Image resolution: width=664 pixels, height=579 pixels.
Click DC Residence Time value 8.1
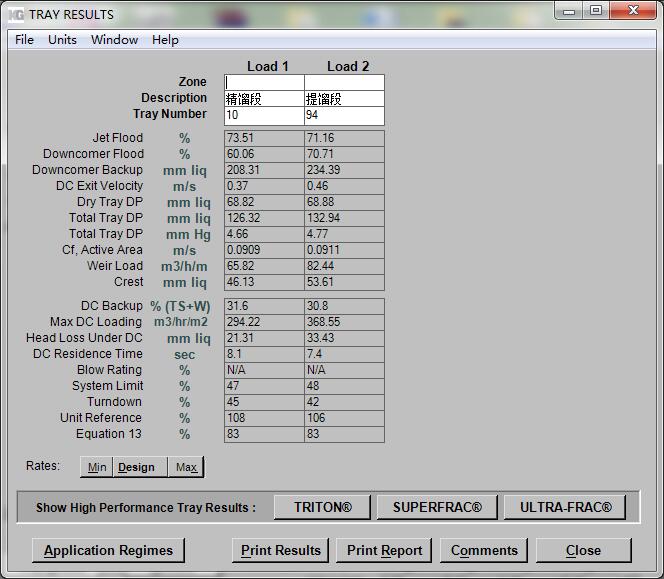point(264,355)
